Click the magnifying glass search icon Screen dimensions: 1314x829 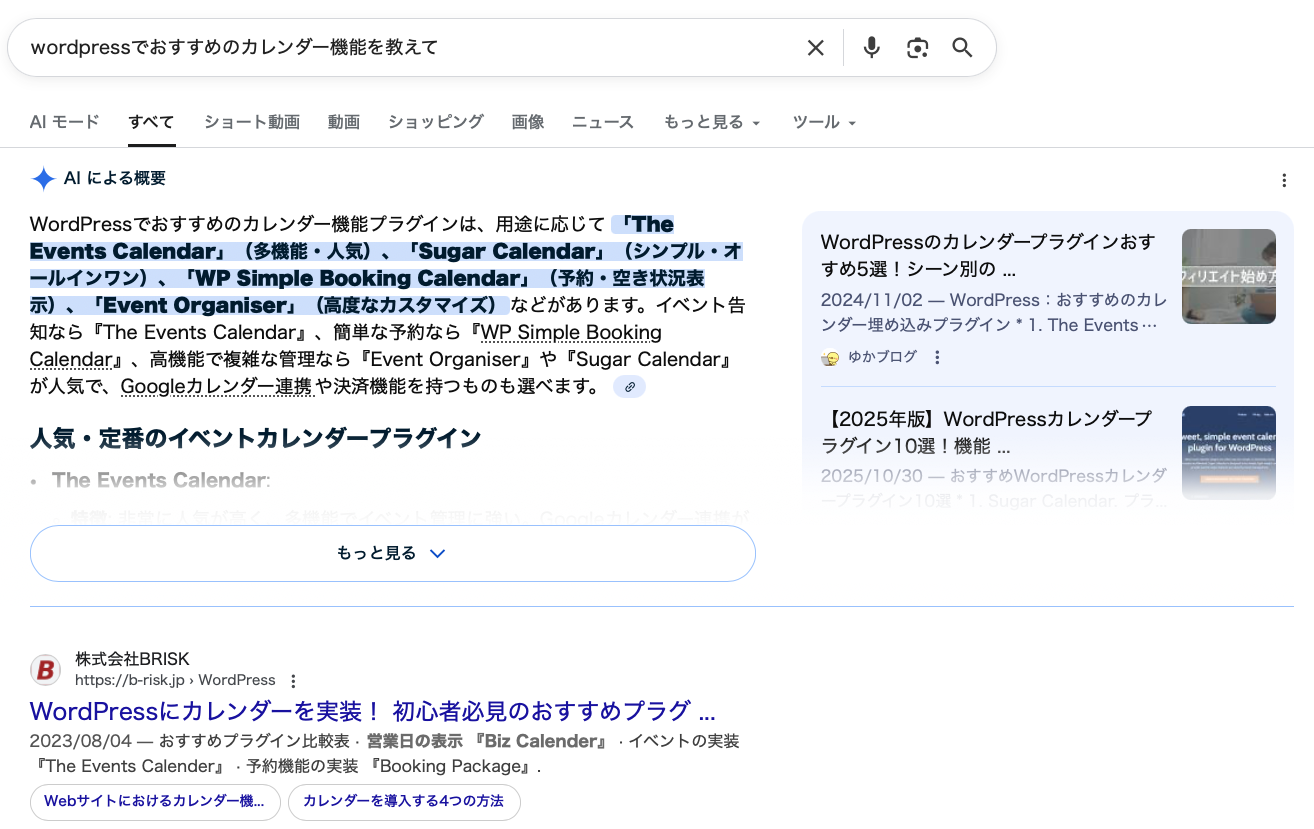coord(962,48)
